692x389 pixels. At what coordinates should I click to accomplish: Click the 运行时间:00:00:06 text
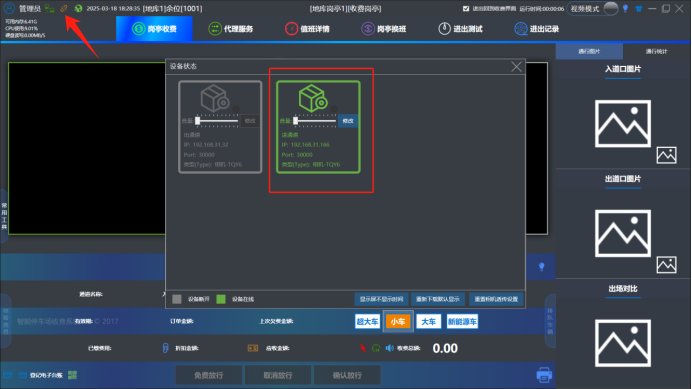pyautogui.click(x=542, y=8)
